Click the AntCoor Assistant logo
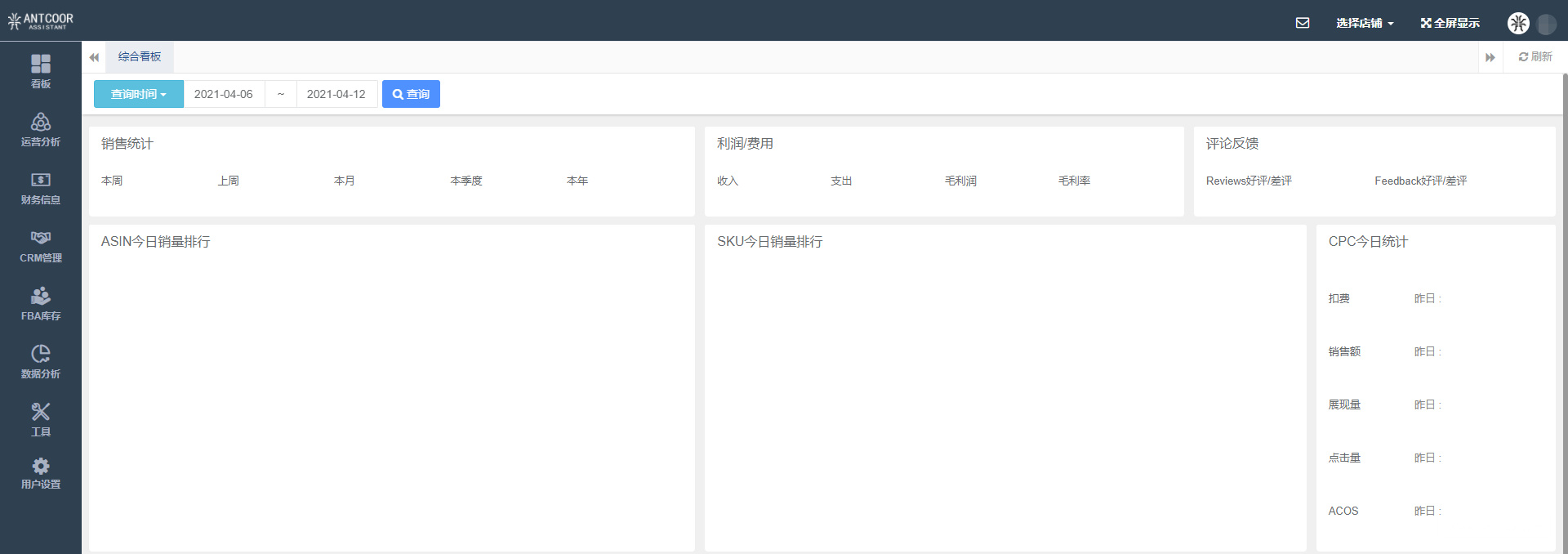This screenshot has height=554, width=1568. (40, 20)
